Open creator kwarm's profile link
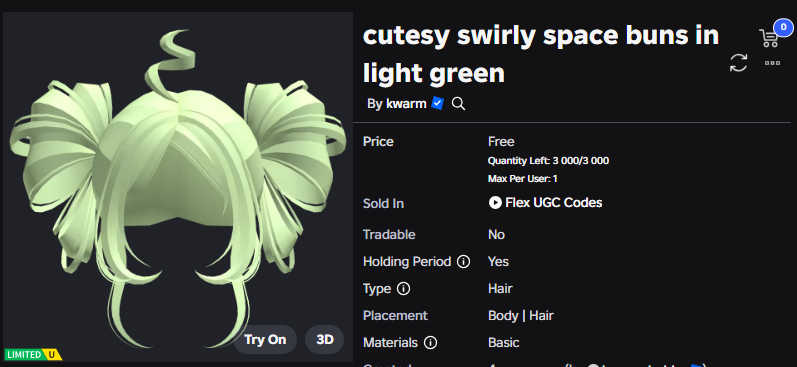The width and height of the screenshot is (797, 367). 406,104
